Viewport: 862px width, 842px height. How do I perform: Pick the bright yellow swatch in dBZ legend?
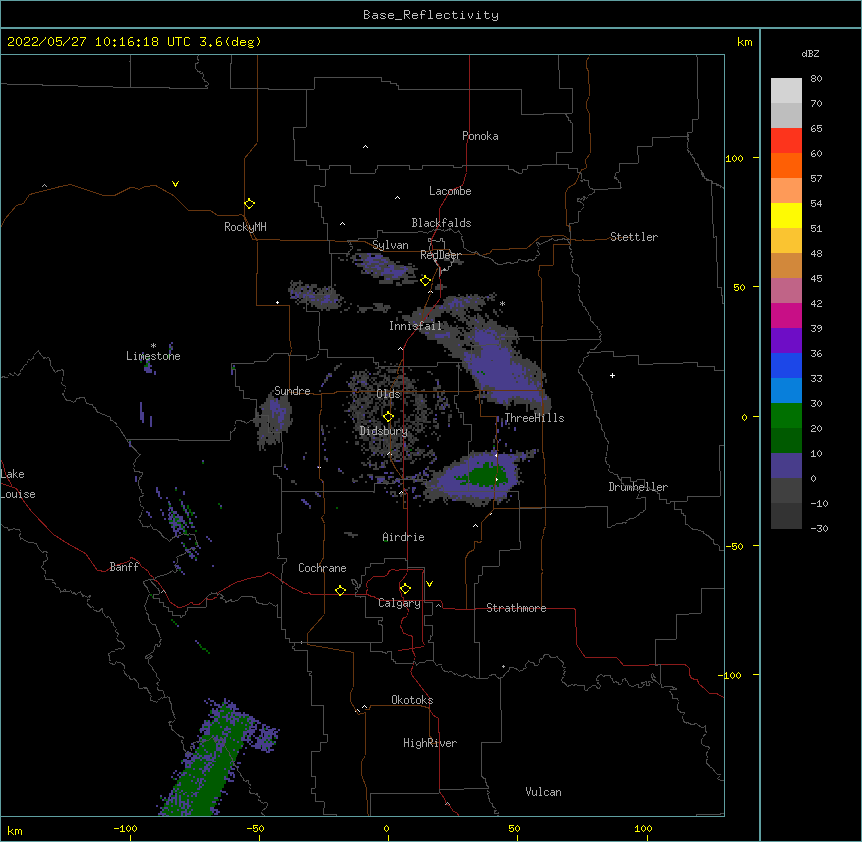click(x=786, y=215)
